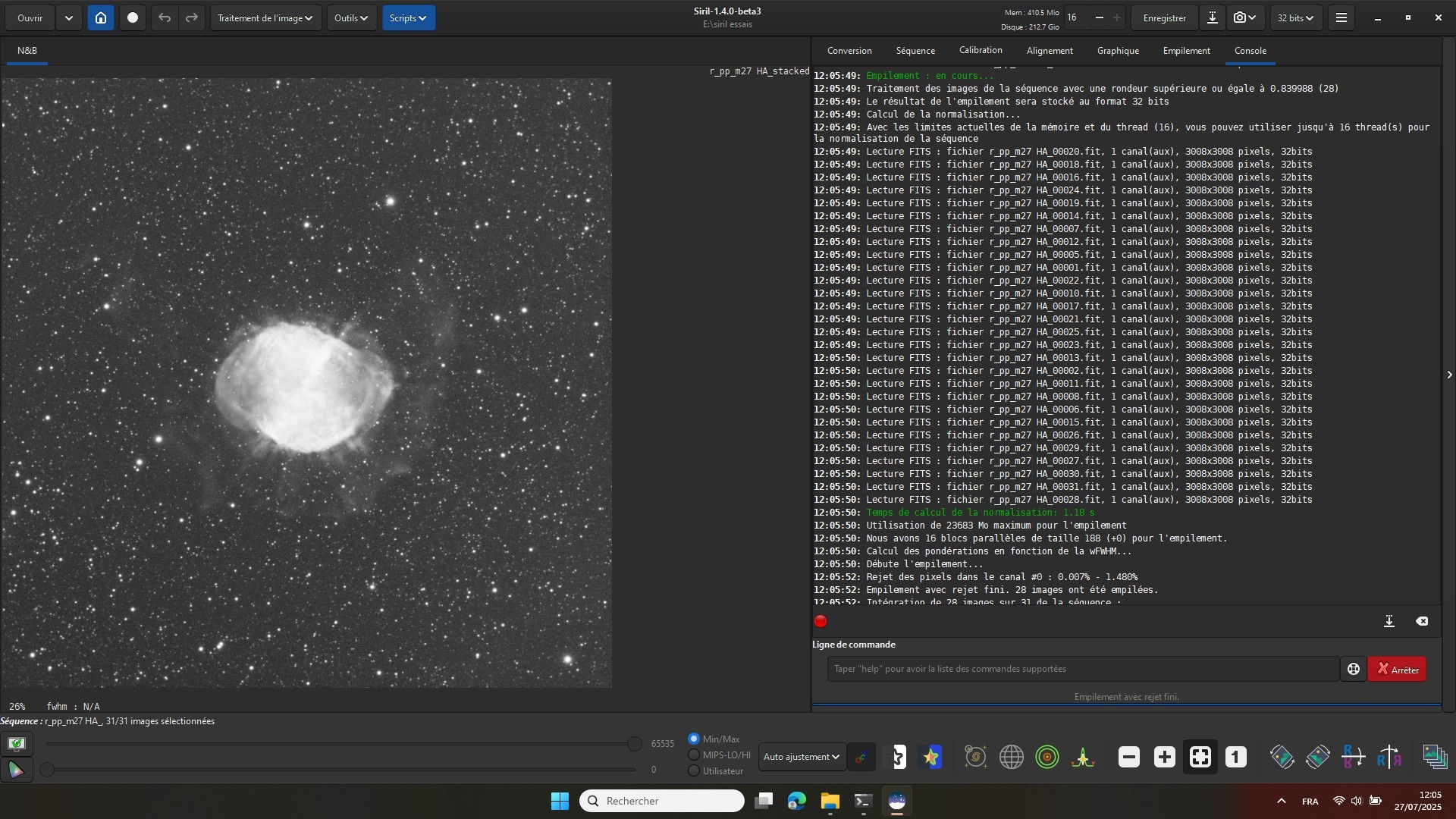Open the Outils dropdown menu
The height and width of the screenshot is (819, 1456).
coord(352,17)
